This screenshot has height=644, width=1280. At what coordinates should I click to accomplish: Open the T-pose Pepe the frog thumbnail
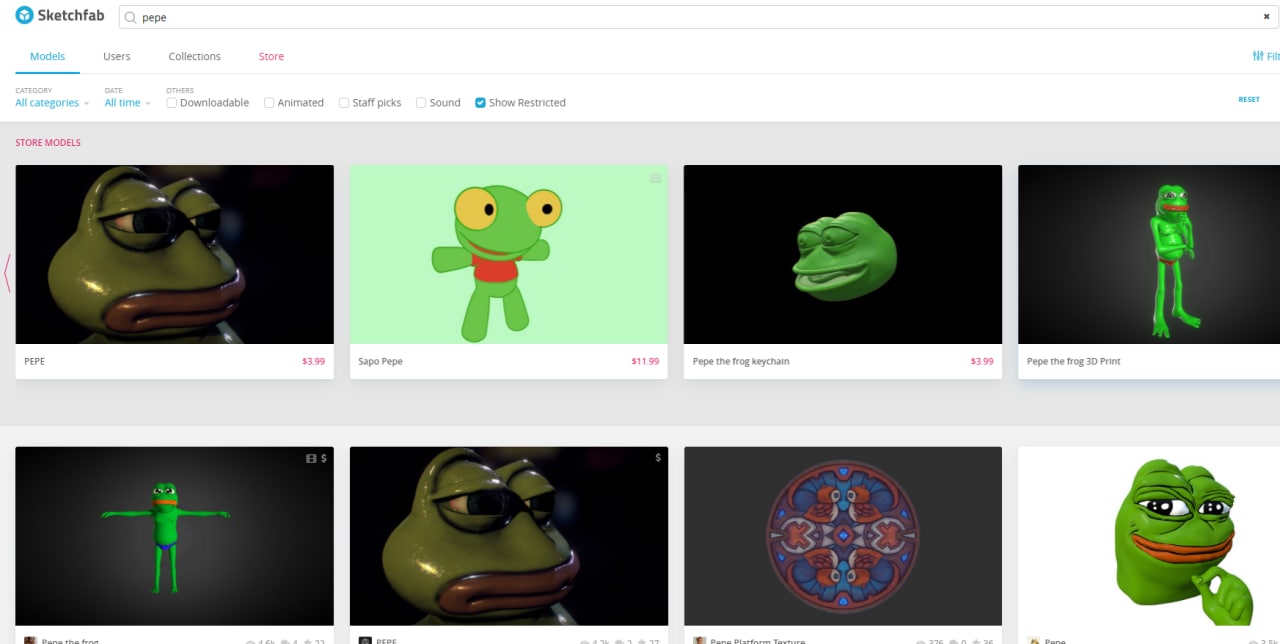(175, 536)
